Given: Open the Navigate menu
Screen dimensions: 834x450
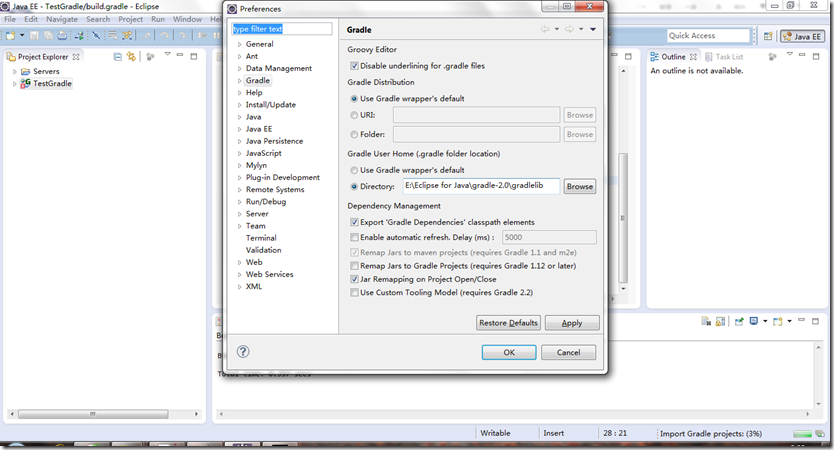Looking at the screenshot, I should (x=62, y=19).
